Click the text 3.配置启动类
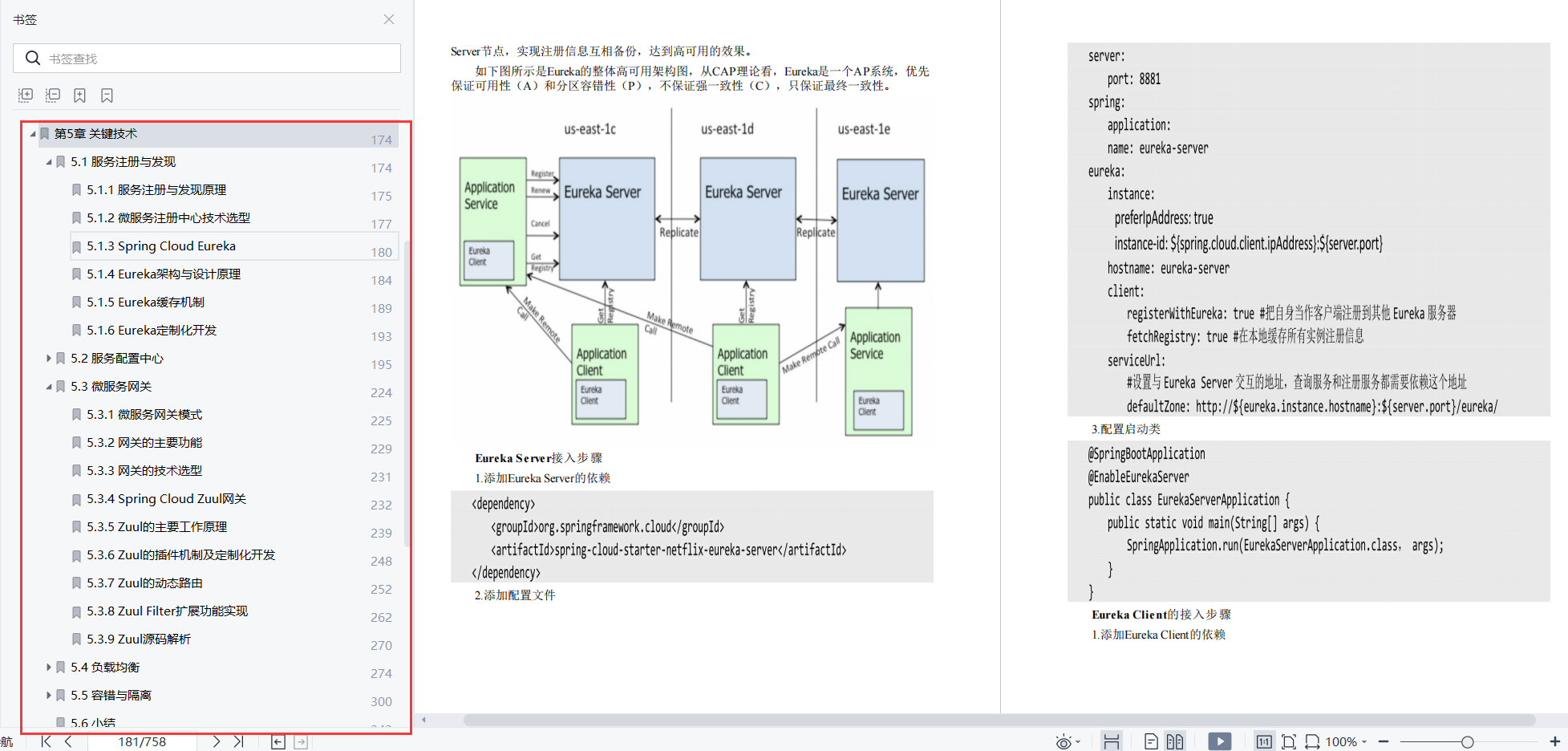 1126,429
